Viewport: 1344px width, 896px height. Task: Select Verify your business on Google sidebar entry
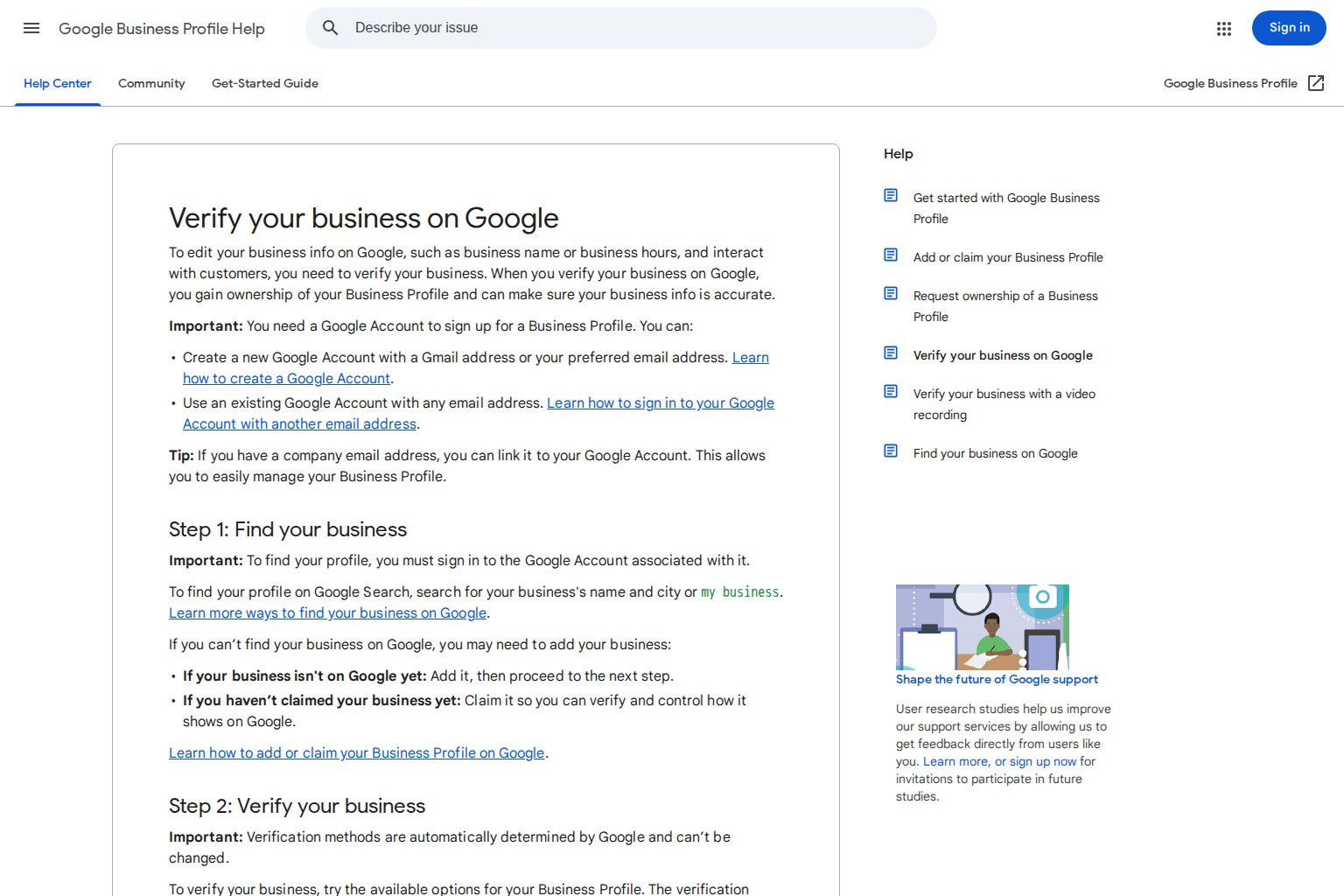[1003, 355]
